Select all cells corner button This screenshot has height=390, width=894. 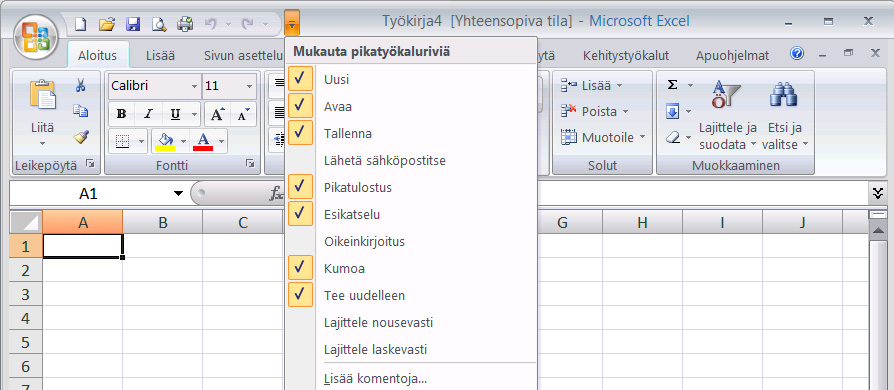click(x=26, y=222)
